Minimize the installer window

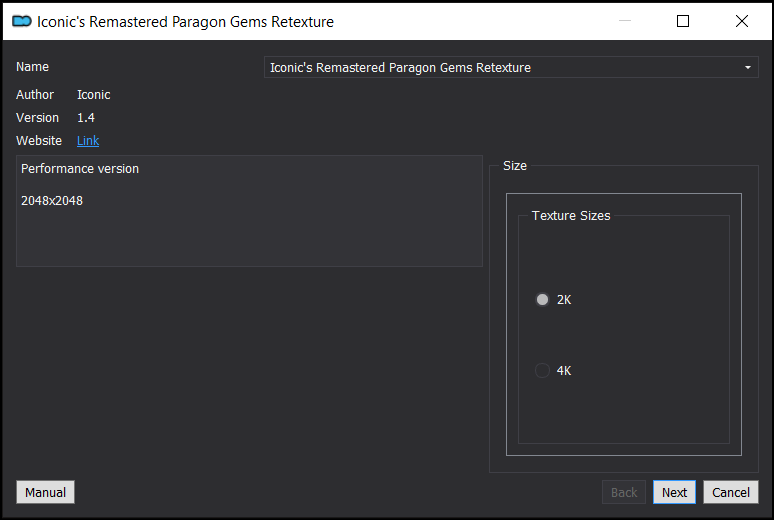(x=625, y=21)
